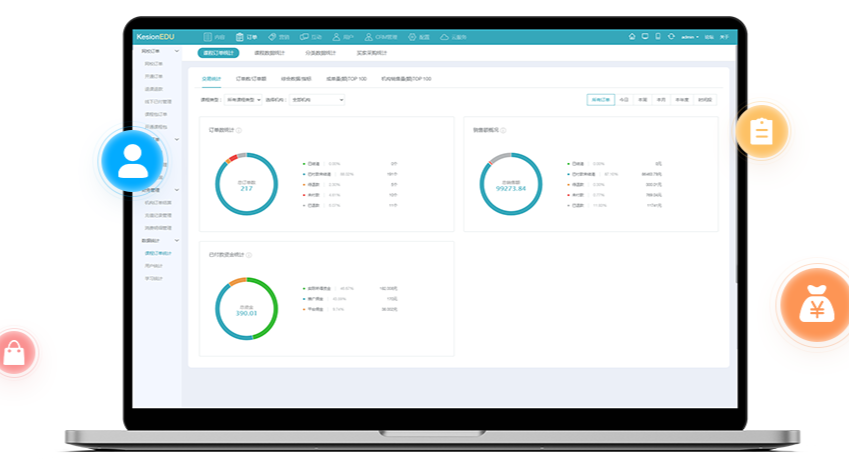Open the admin account dropdown
The height and width of the screenshot is (472, 849).
(x=690, y=36)
